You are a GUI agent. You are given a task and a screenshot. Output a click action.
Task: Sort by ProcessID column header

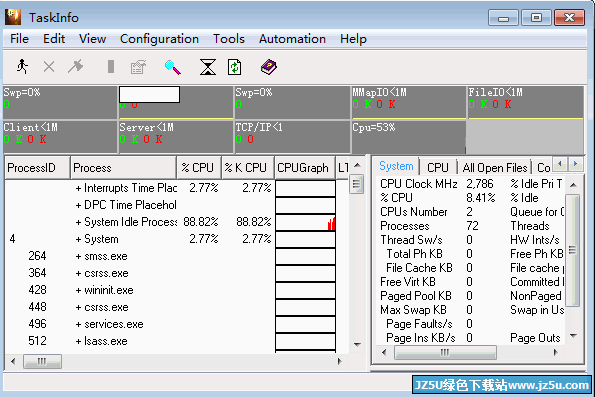[37, 168]
